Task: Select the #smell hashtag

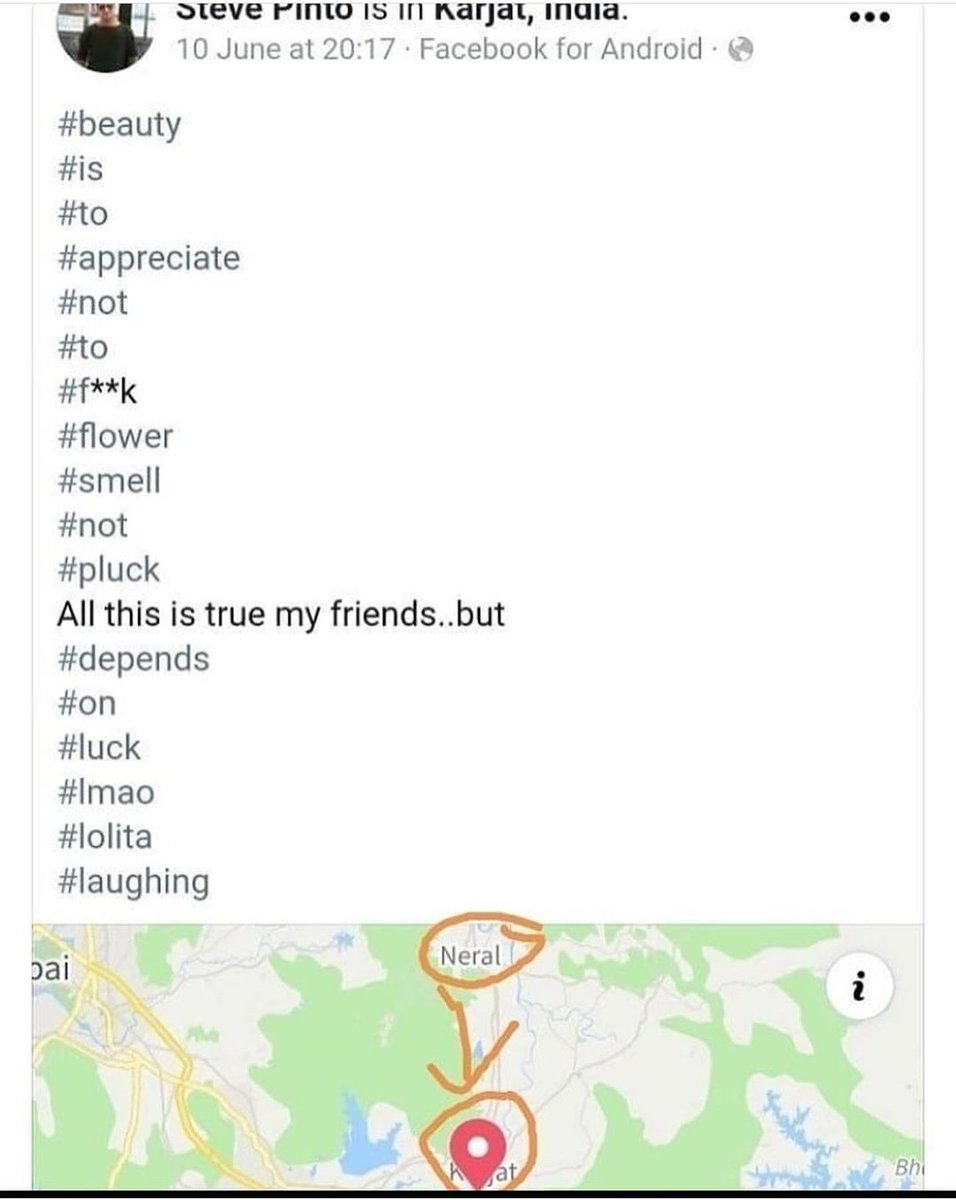Action: click(x=109, y=481)
